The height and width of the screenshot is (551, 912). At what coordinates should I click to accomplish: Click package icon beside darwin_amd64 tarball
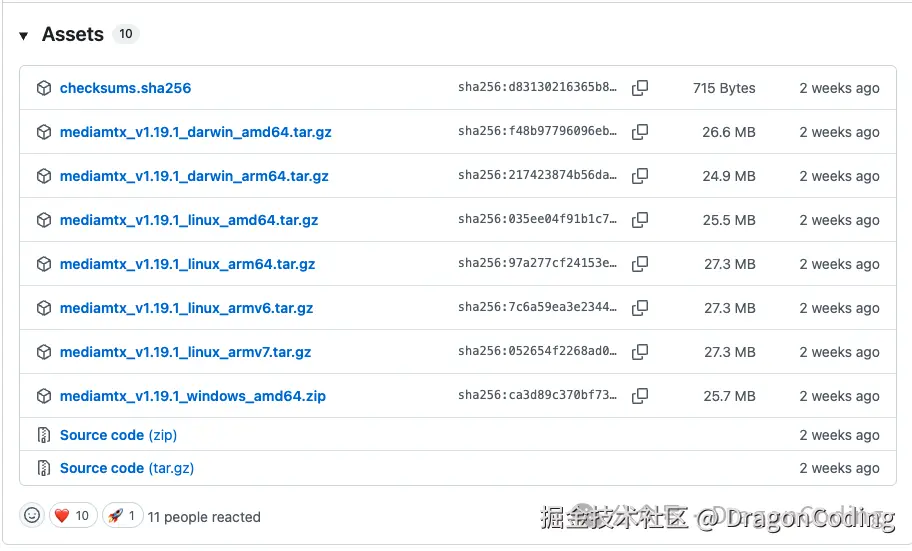tap(44, 132)
